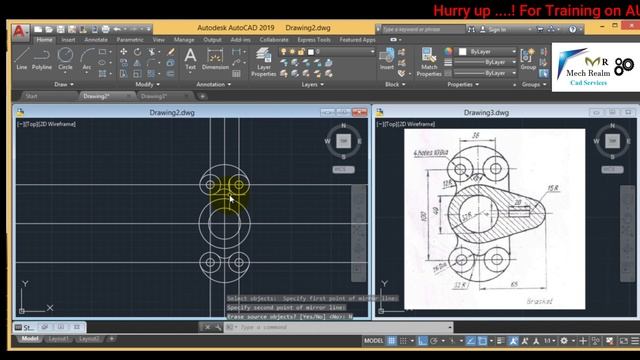Select the Polyline tool
The height and width of the screenshot is (360, 640).
click(42, 58)
